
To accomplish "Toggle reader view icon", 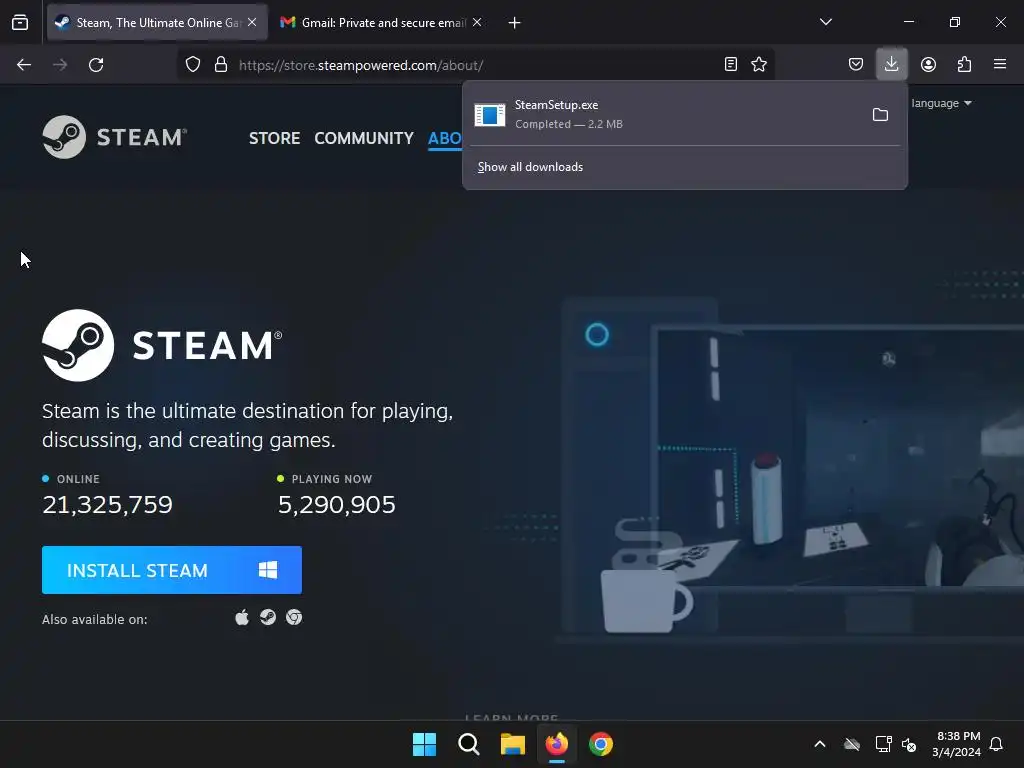I will point(731,64).
